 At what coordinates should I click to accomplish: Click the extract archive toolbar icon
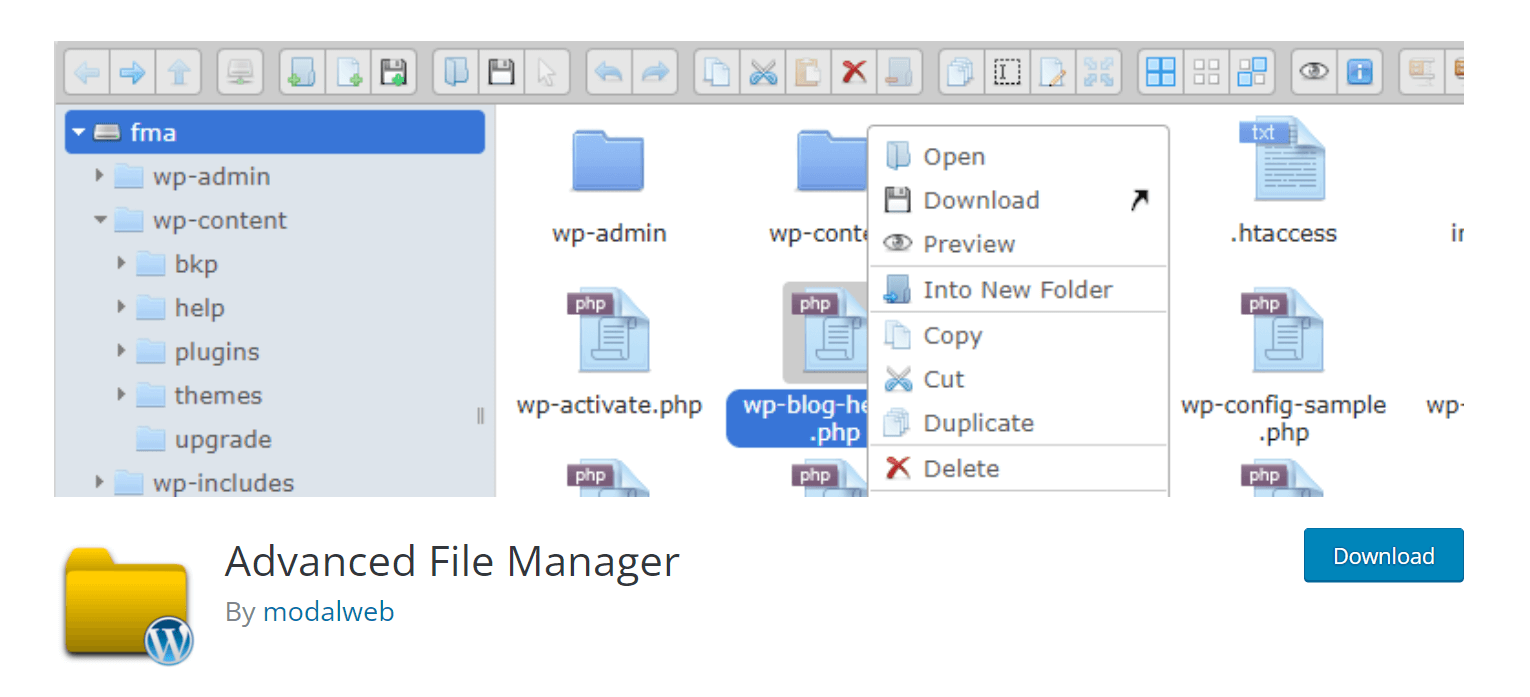tap(1422, 72)
